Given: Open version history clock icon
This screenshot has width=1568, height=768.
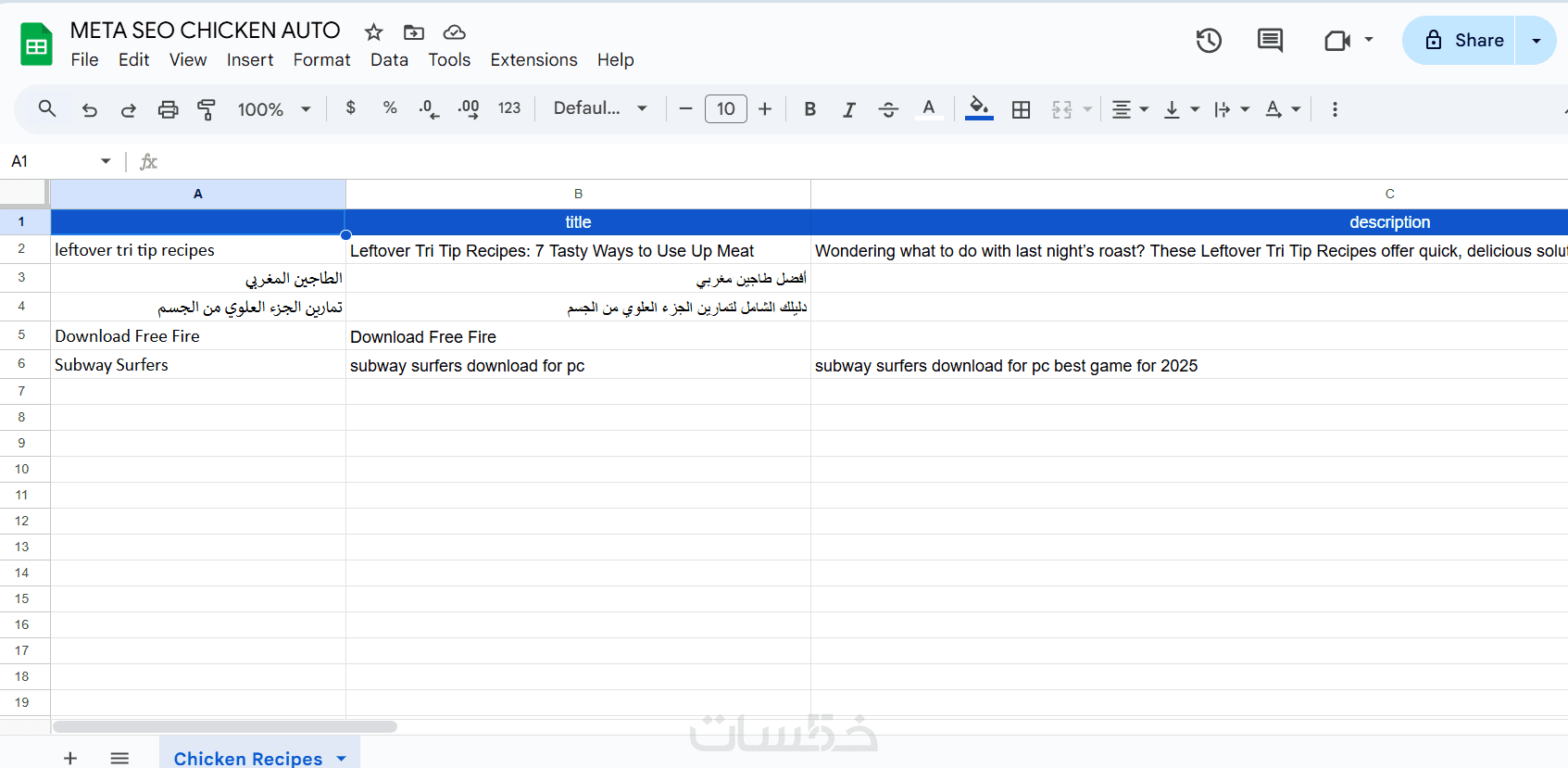Looking at the screenshot, I should [1209, 40].
